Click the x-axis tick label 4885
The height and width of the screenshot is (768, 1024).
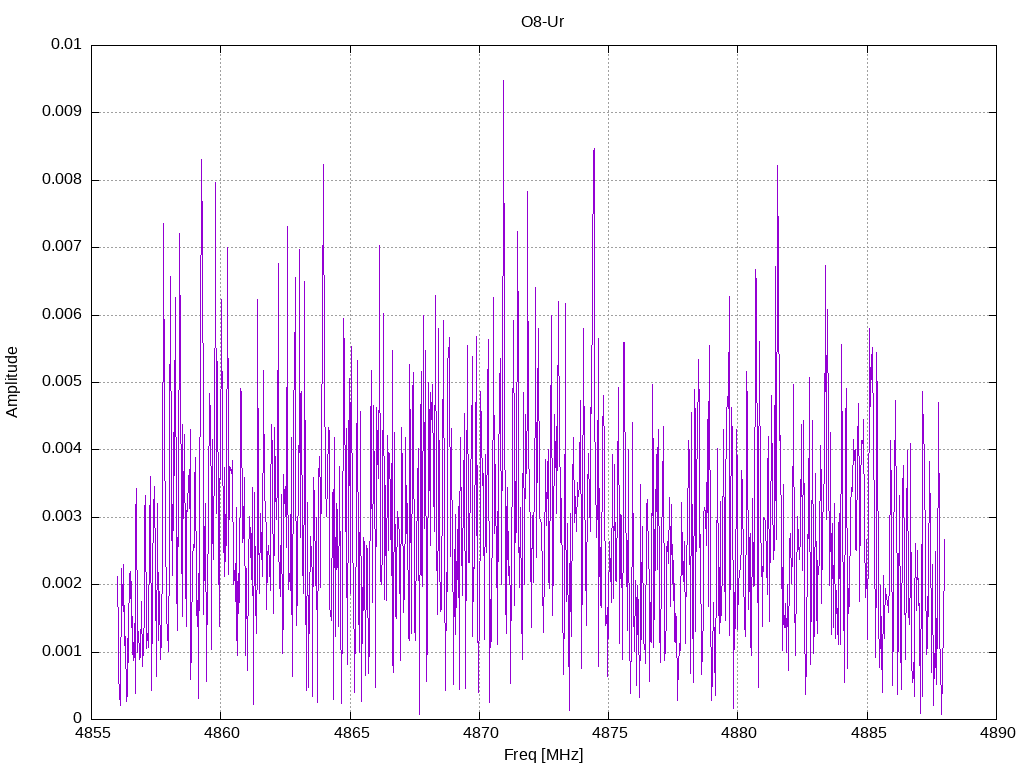(868, 733)
